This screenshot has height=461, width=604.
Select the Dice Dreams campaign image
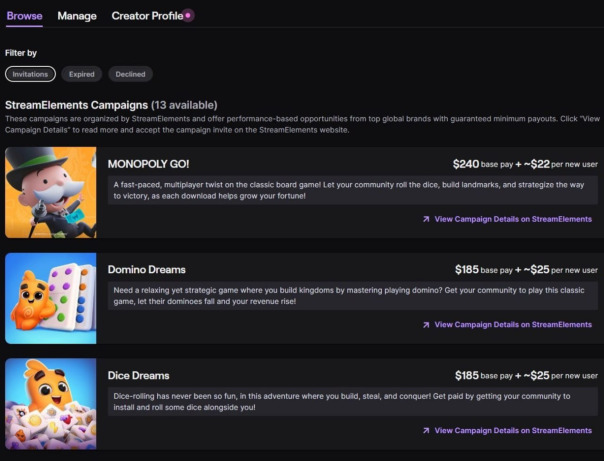[x=50, y=404]
